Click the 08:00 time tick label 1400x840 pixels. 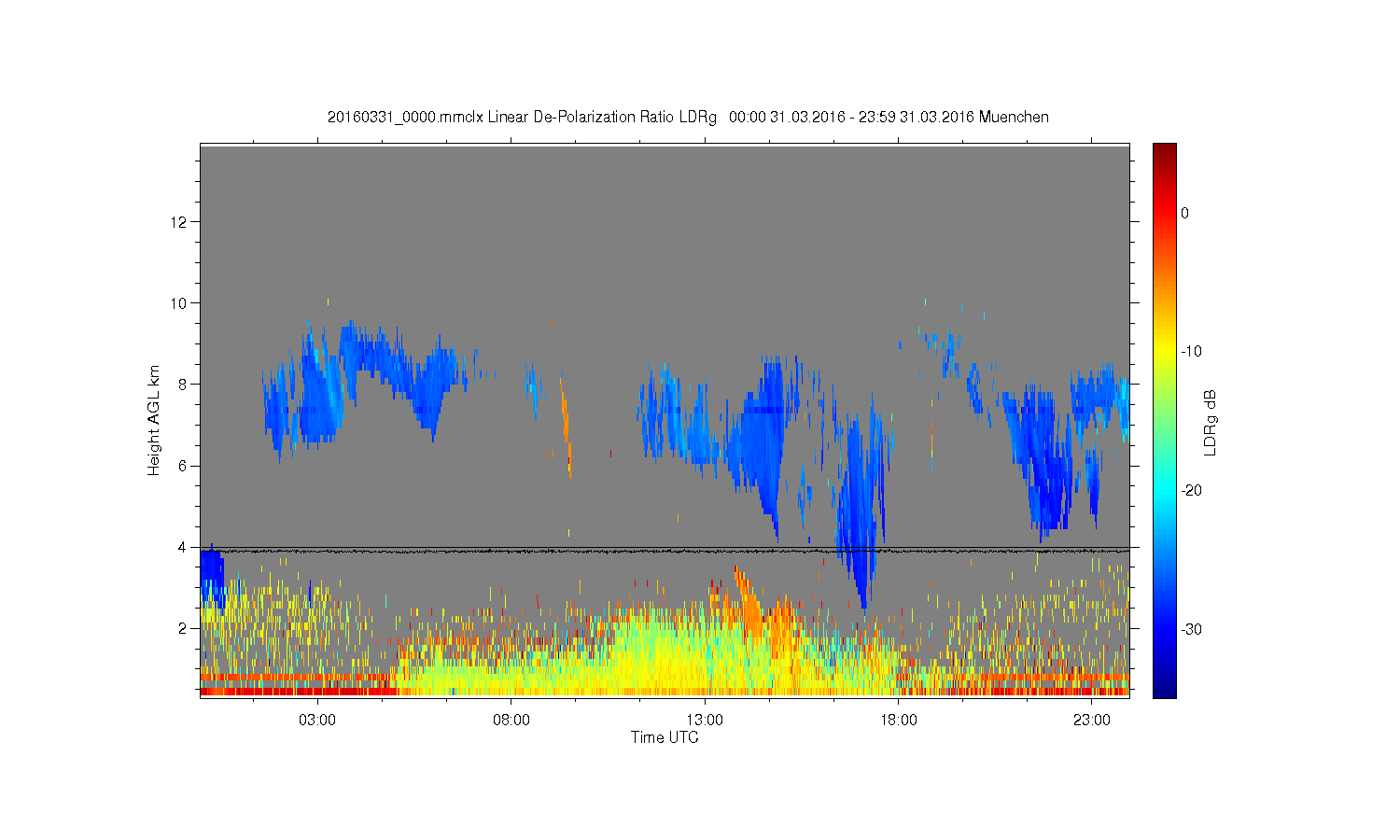511,721
